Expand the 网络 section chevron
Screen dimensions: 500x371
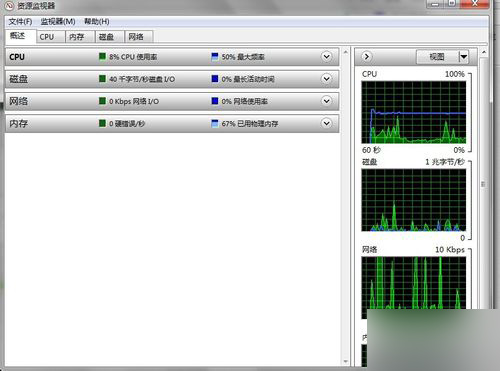pyautogui.click(x=327, y=101)
